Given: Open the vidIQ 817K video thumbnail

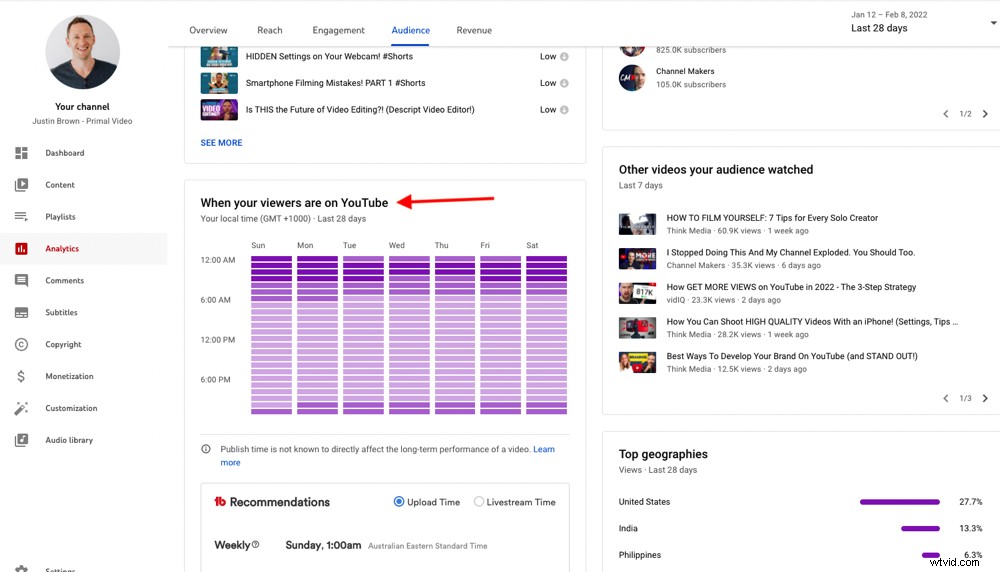Looking at the screenshot, I should 637,293.
